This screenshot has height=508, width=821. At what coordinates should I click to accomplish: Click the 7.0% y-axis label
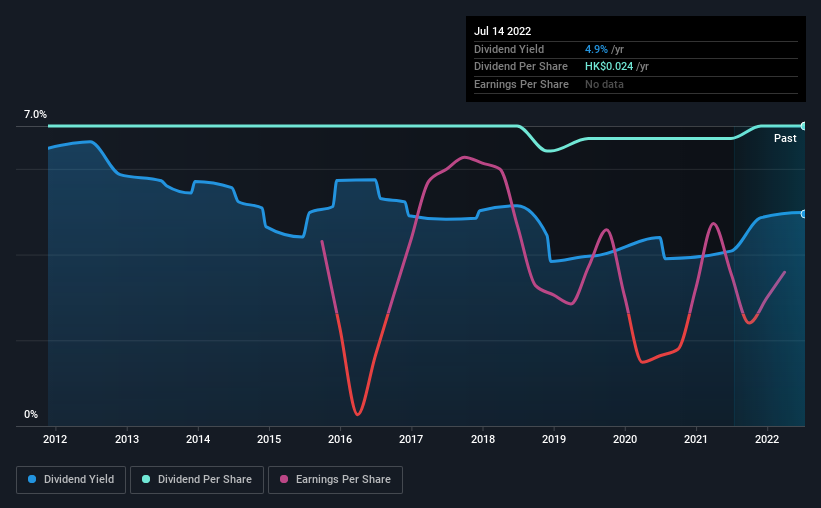[x=35, y=114]
